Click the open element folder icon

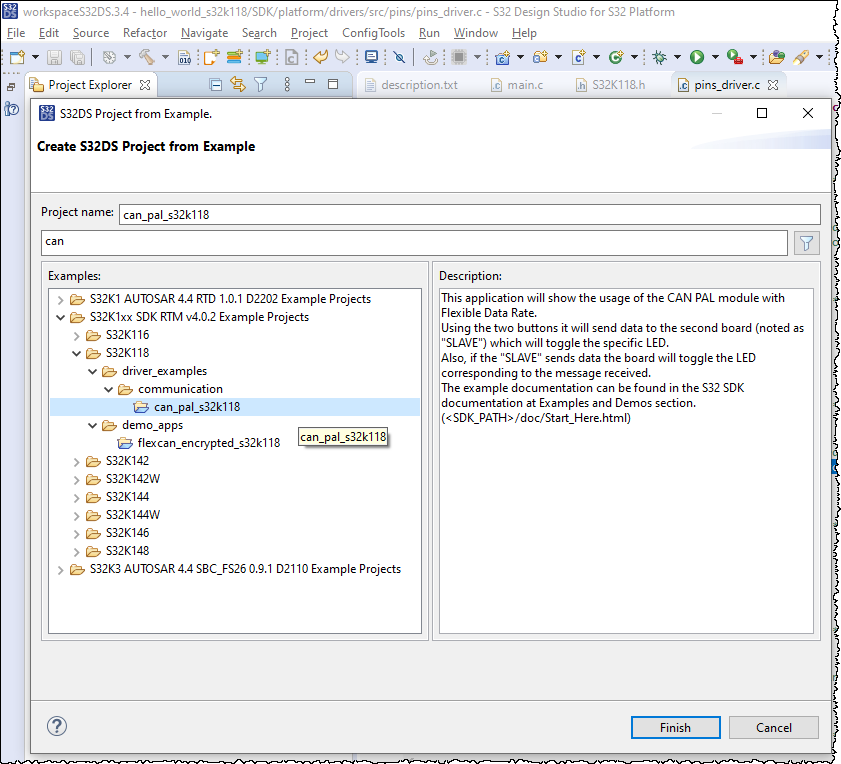coord(777,57)
